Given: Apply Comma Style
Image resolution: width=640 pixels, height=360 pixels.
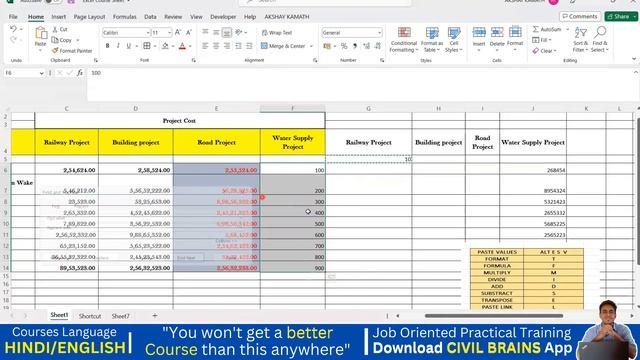Looking at the screenshot, I should point(355,46).
